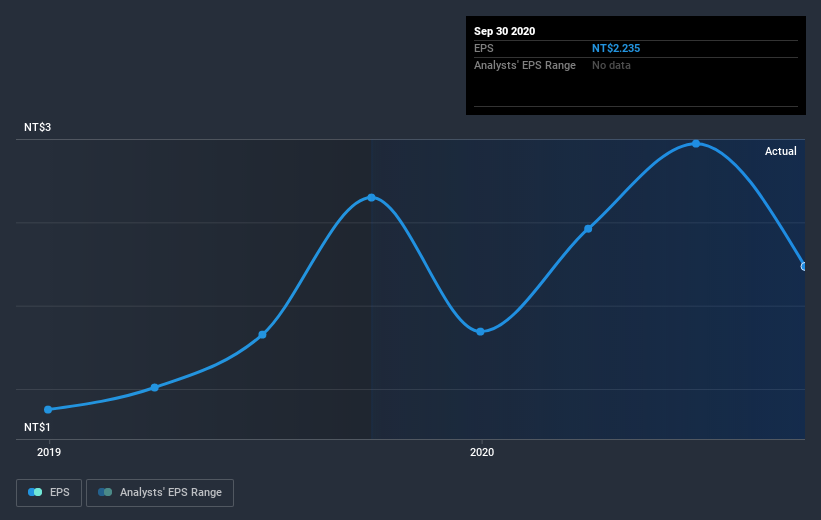Image resolution: width=821 pixels, height=520 pixels.
Task: Click the Analysts' EPS Range label in the tooltip
Action: (x=525, y=65)
